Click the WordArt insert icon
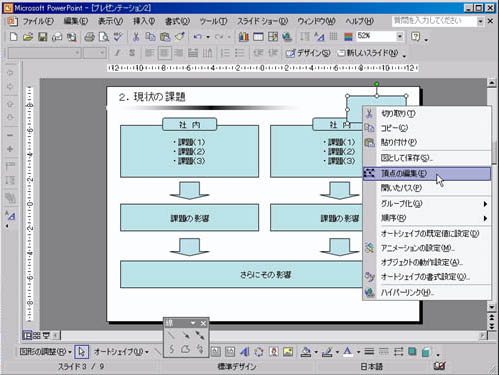Viewport: 499px width, 375px height. click(x=244, y=352)
